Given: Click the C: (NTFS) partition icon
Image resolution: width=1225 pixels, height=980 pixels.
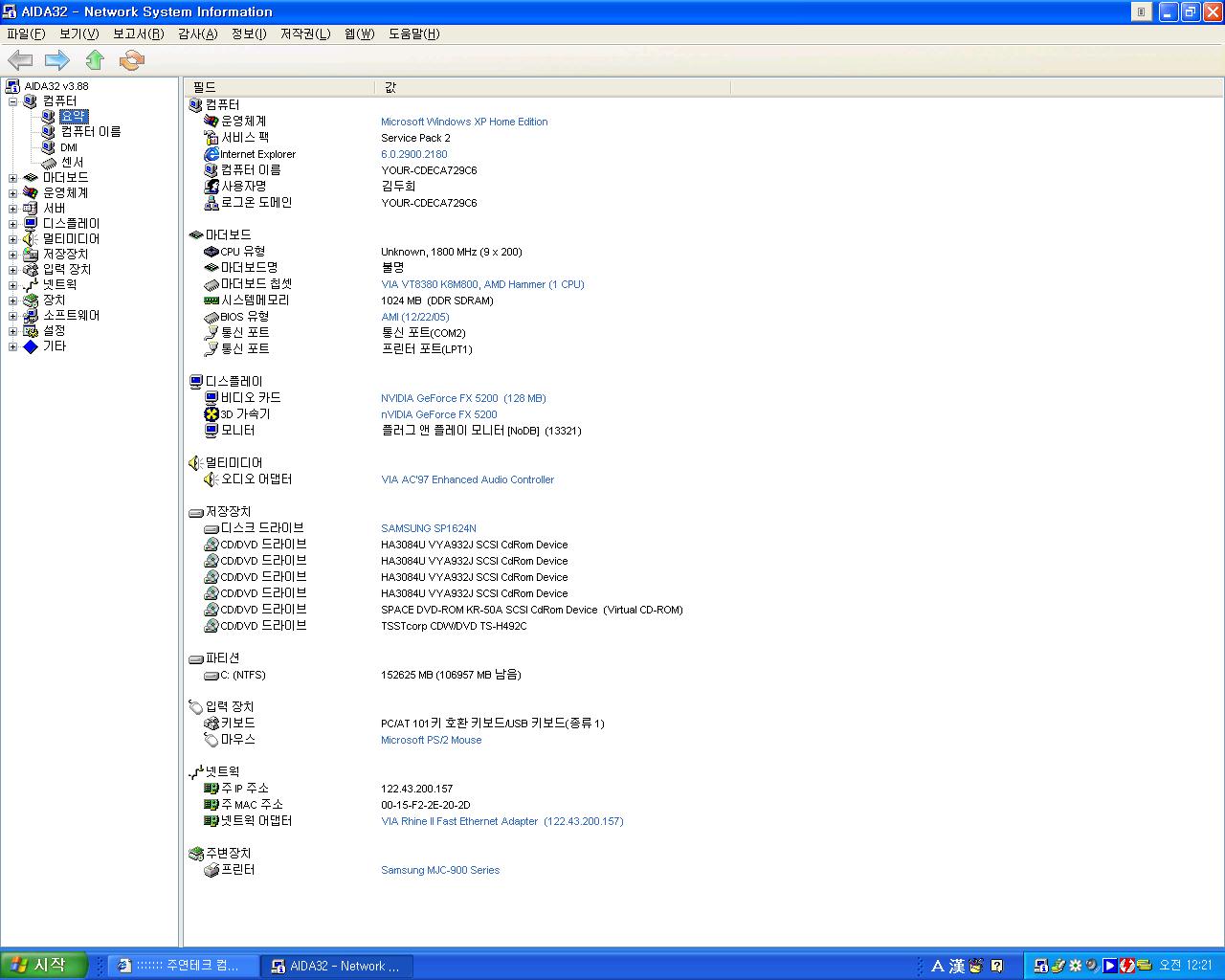Looking at the screenshot, I should tap(212, 675).
